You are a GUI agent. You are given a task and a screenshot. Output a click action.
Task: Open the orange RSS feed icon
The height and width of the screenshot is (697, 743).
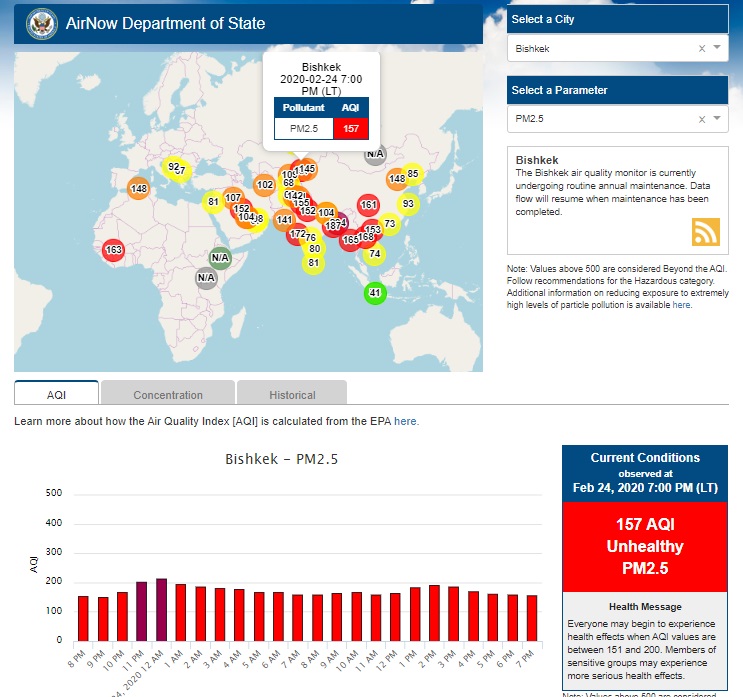click(x=706, y=232)
